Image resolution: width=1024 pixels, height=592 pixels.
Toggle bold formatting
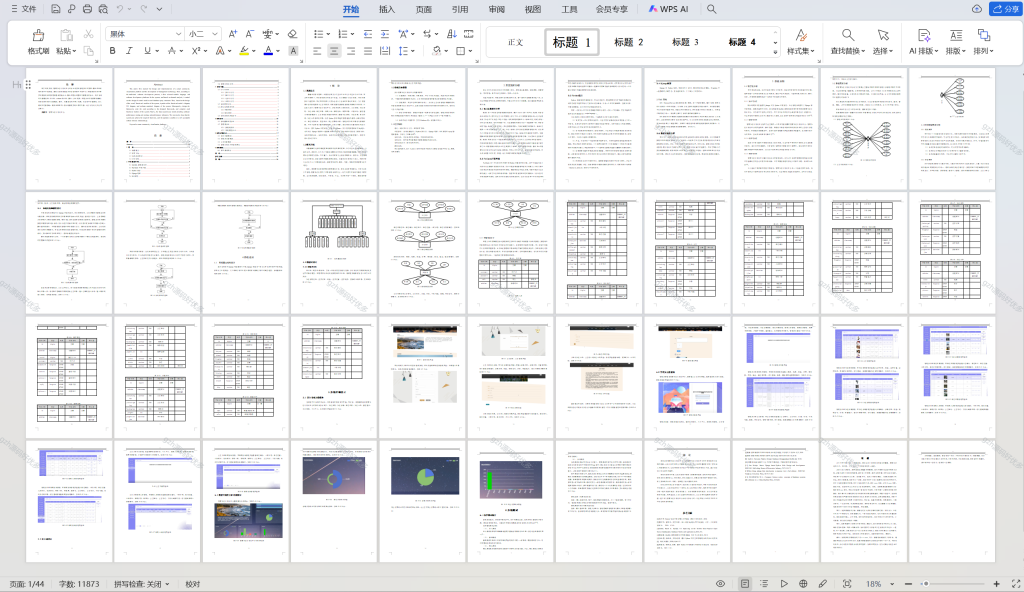pyautogui.click(x=112, y=51)
